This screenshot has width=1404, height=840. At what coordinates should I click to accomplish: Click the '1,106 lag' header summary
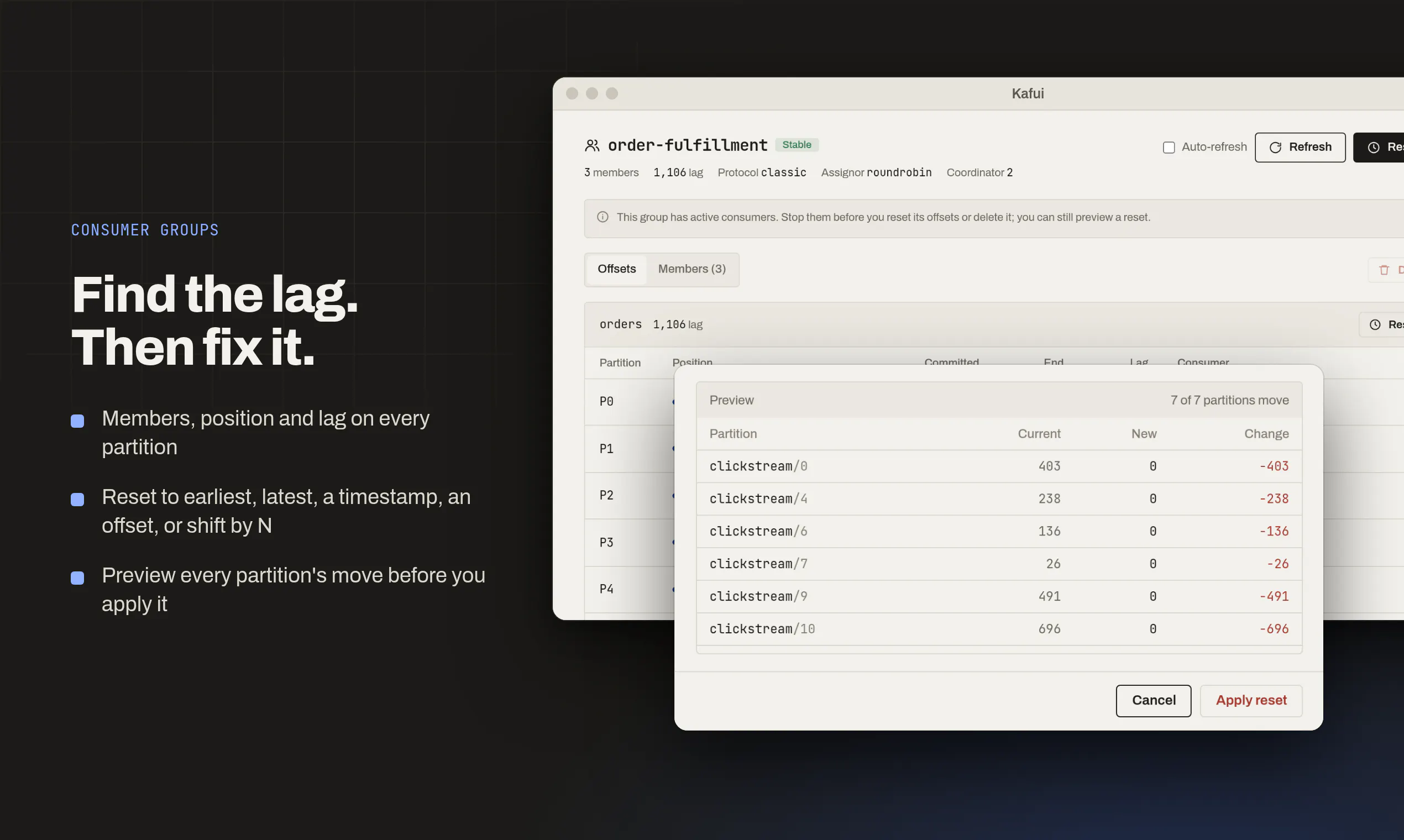coord(678,172)
